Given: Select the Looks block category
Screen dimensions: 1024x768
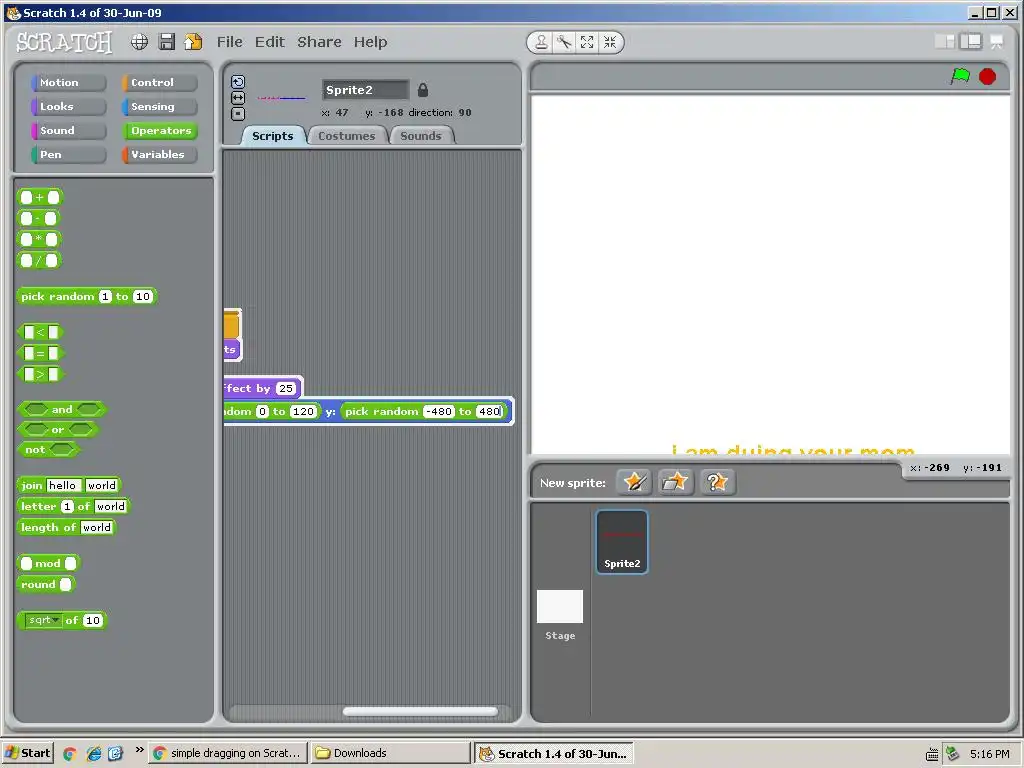Looking at the screenshot, I should [68, 106].
